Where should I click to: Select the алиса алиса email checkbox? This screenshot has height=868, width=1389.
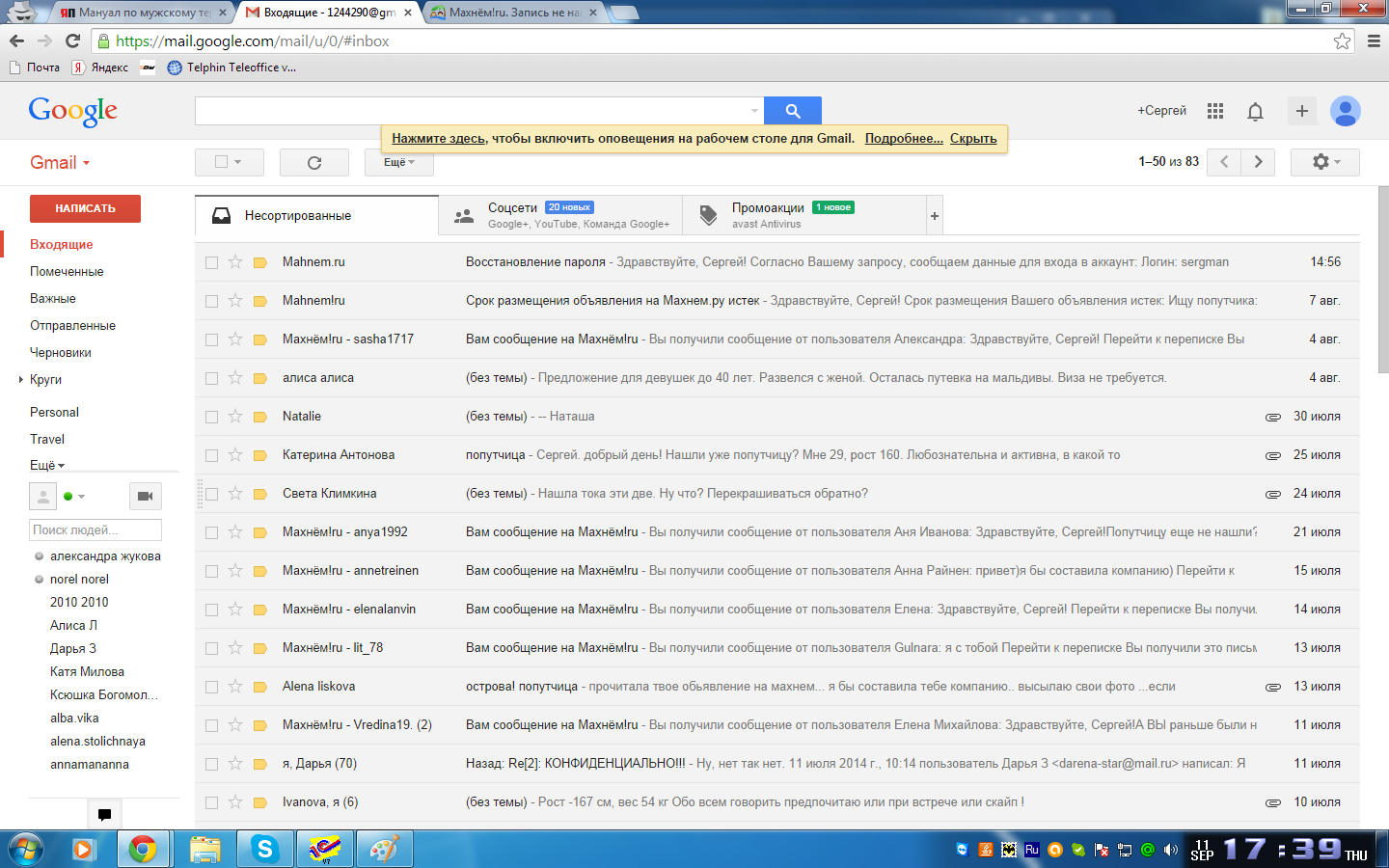tap(211, 378)
